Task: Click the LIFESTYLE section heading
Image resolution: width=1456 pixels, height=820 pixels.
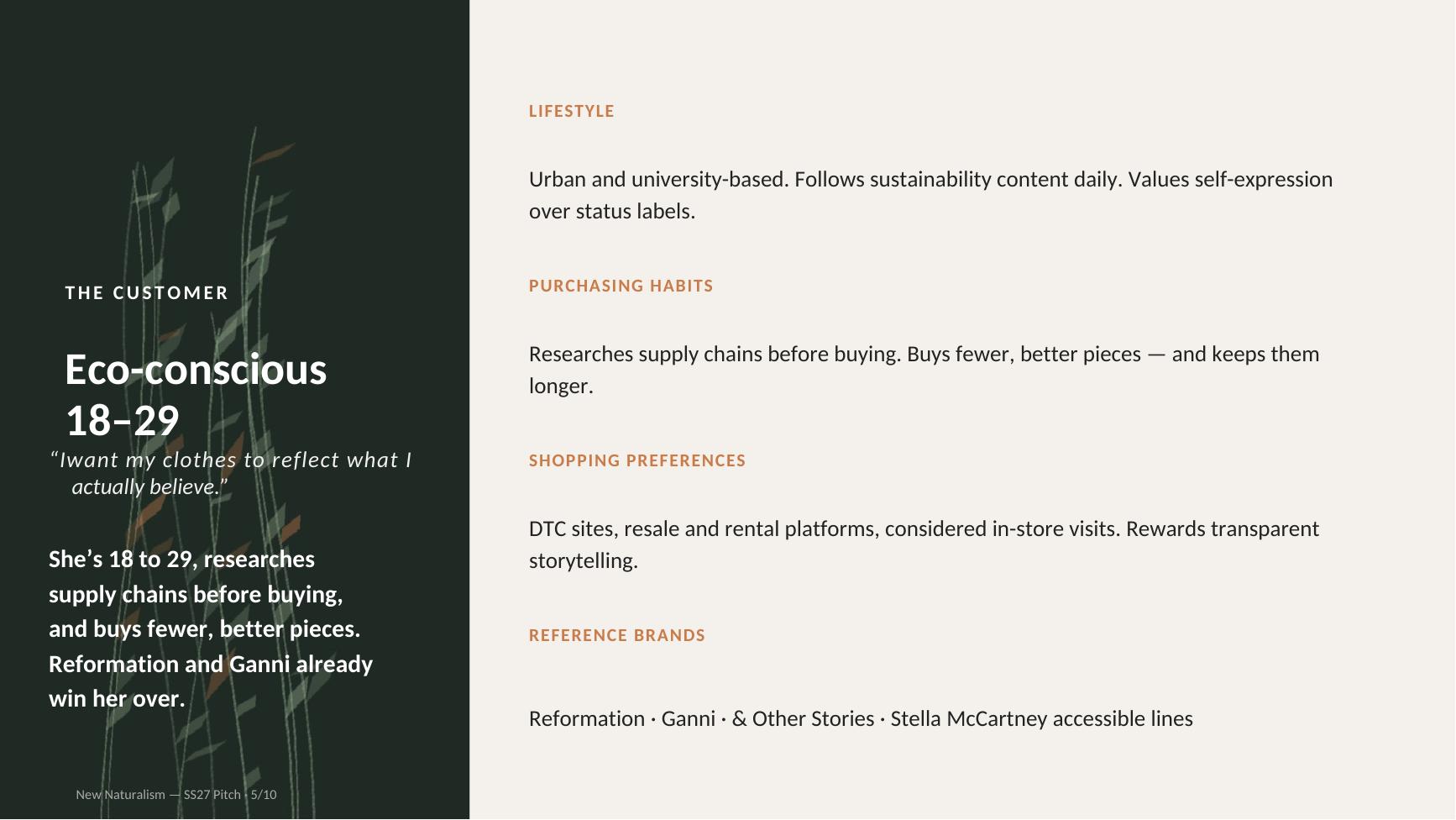Action: tap(571, 111)
